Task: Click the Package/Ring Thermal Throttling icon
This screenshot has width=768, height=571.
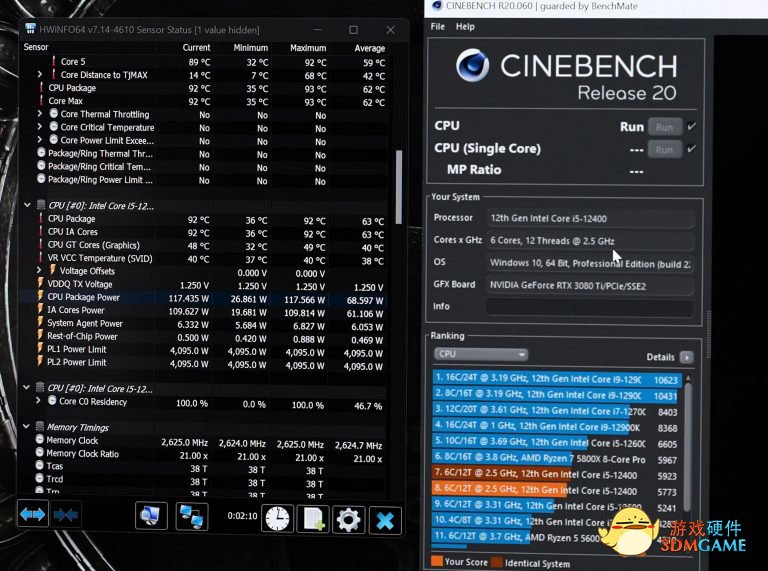Action: pos(42,153)
